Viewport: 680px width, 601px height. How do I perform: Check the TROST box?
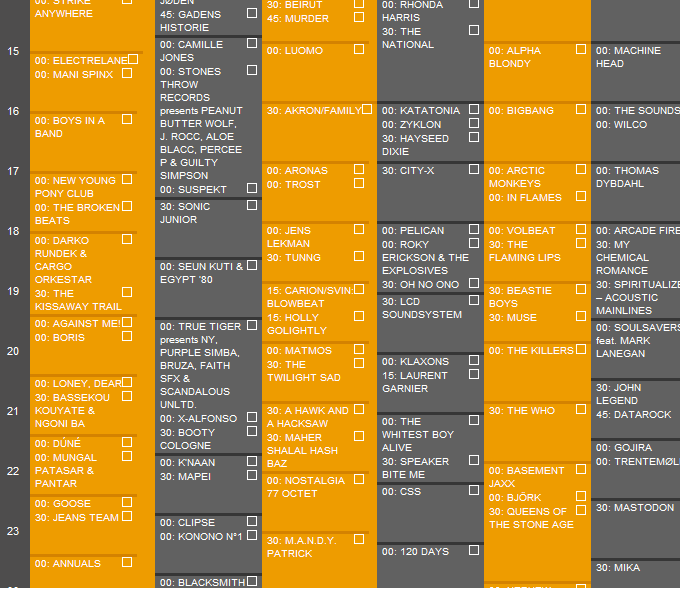pos(359,183)
